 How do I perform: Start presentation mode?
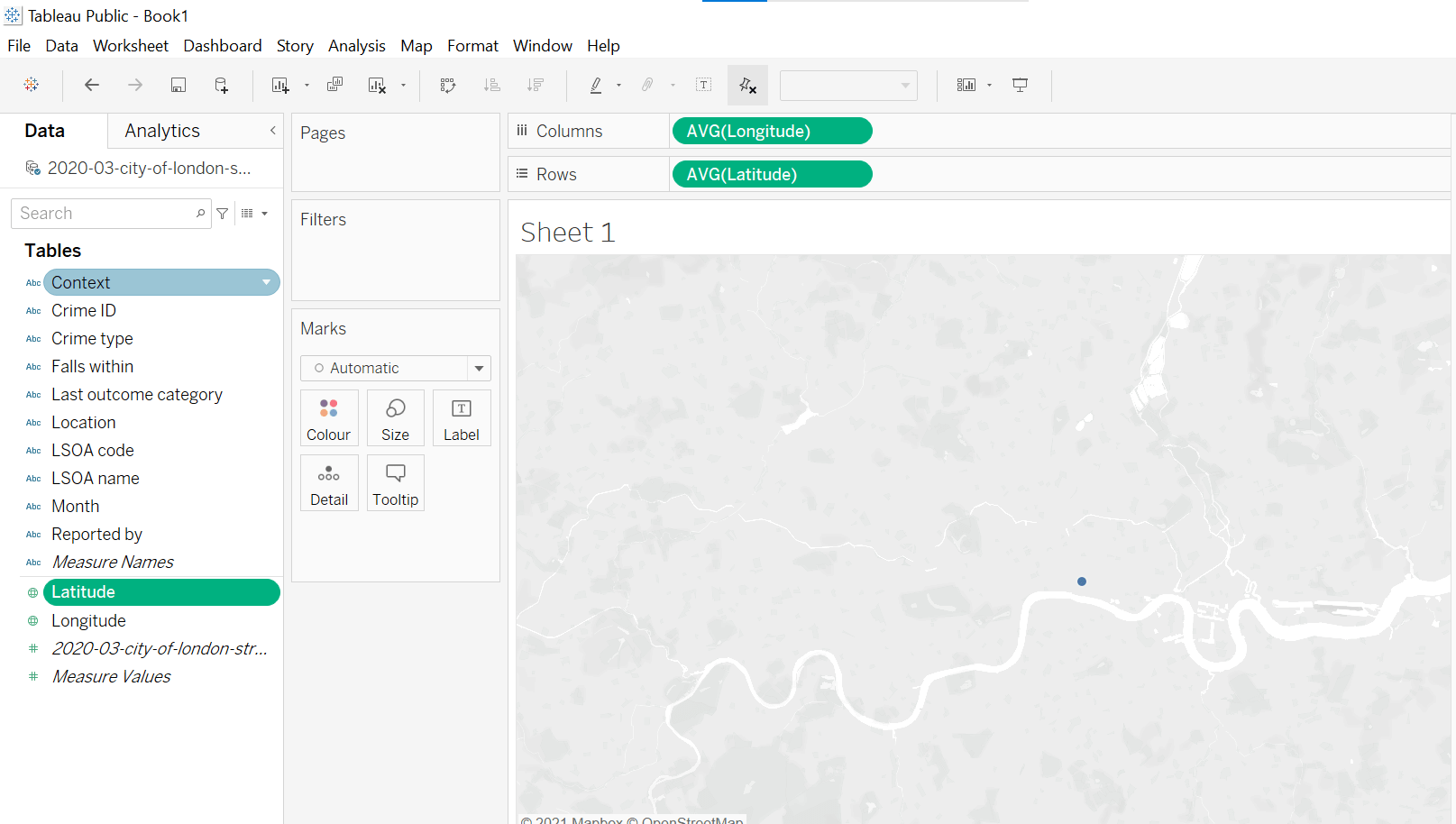click(1021, 85)
